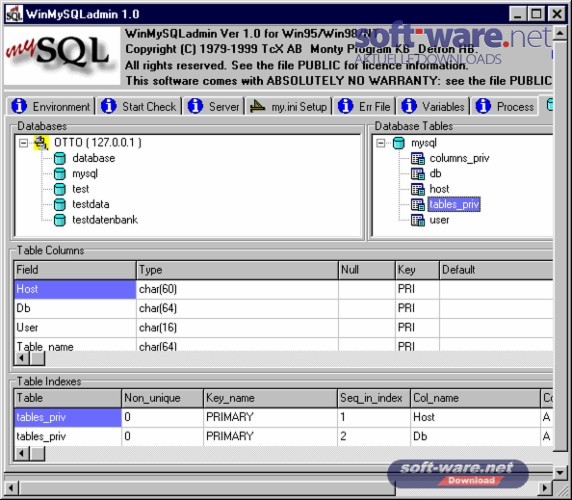
Task: Click the table icon beside columns_priv
Action: tap(418, 158)
